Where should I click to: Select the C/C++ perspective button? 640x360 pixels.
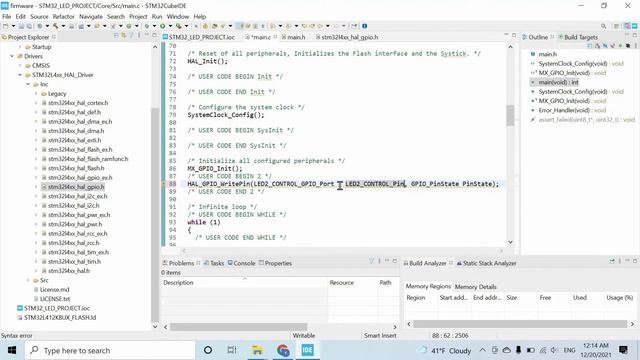click(627, 26)
